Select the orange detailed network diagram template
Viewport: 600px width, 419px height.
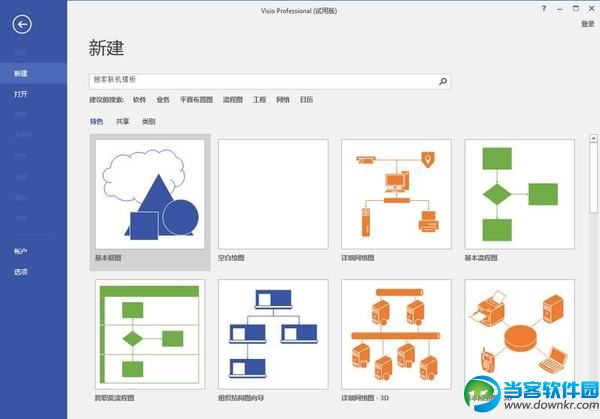(396, 194)
